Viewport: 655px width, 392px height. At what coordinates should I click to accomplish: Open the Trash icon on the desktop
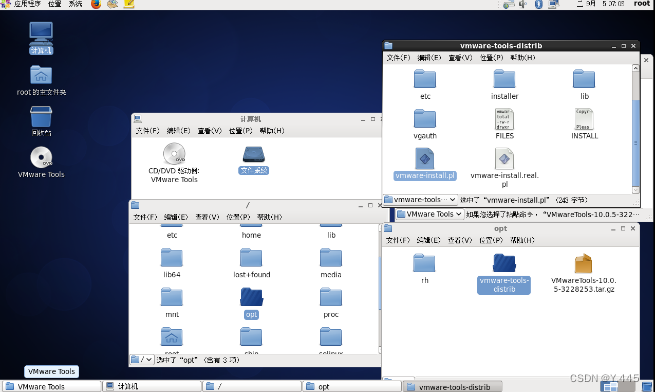[41, 121]
